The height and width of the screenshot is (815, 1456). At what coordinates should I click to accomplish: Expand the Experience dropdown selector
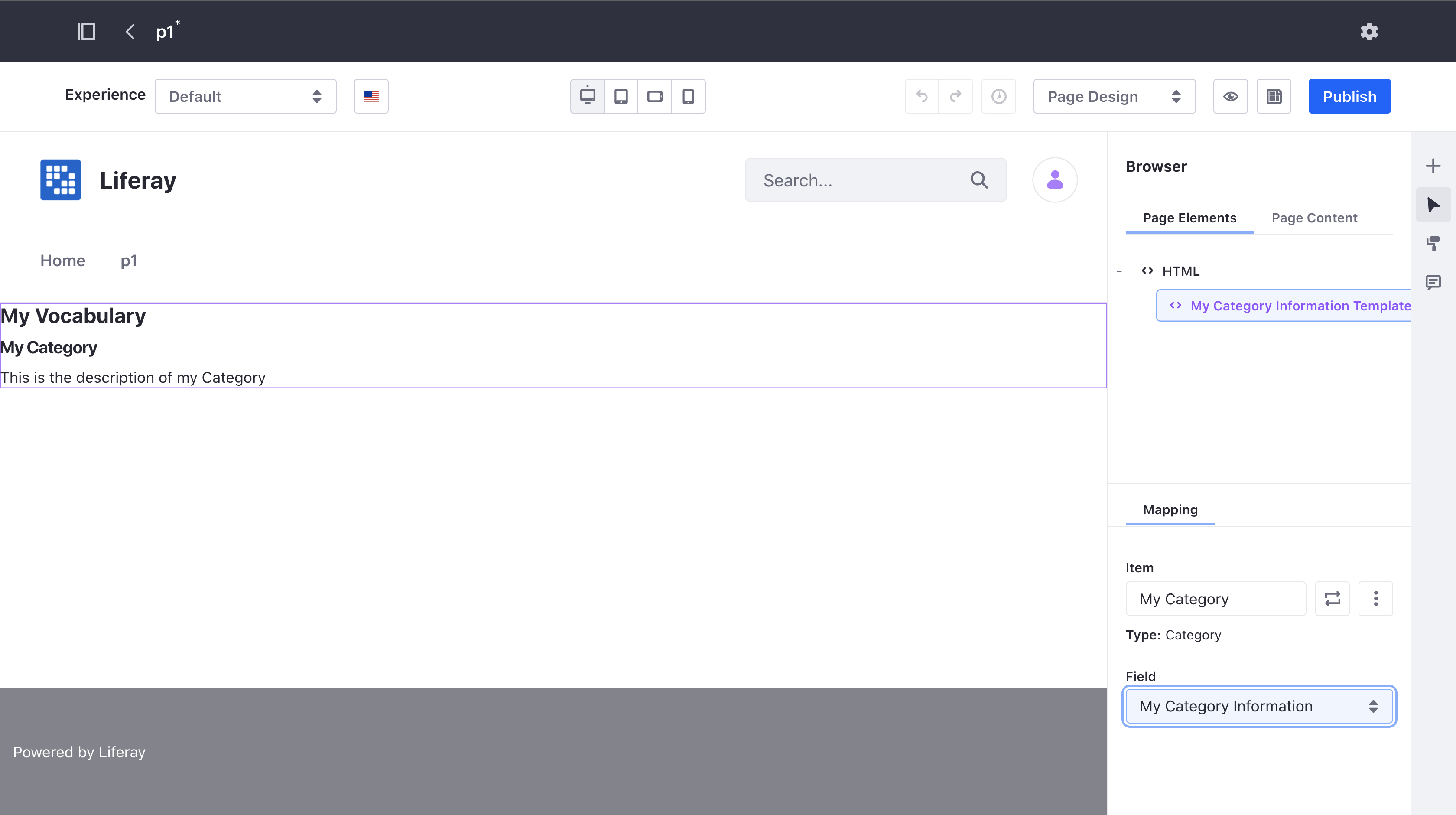[245, 96]
